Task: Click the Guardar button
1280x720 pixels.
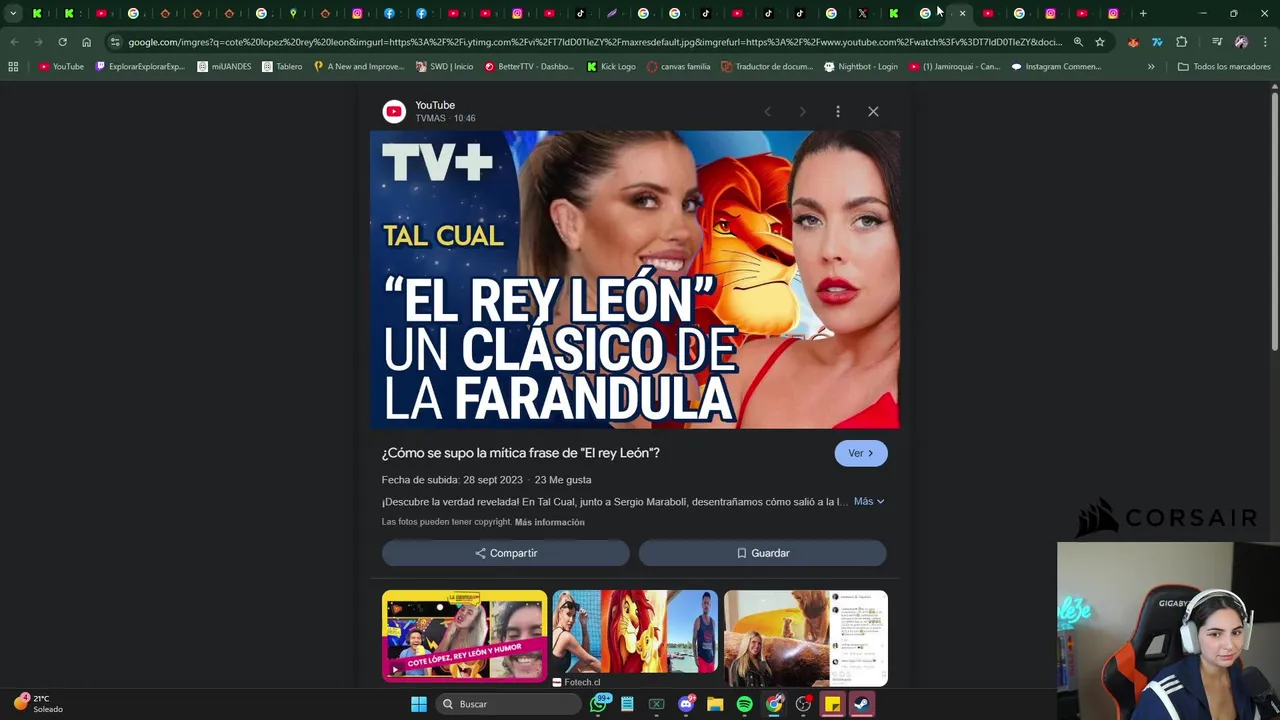Action: pos(763,553)
